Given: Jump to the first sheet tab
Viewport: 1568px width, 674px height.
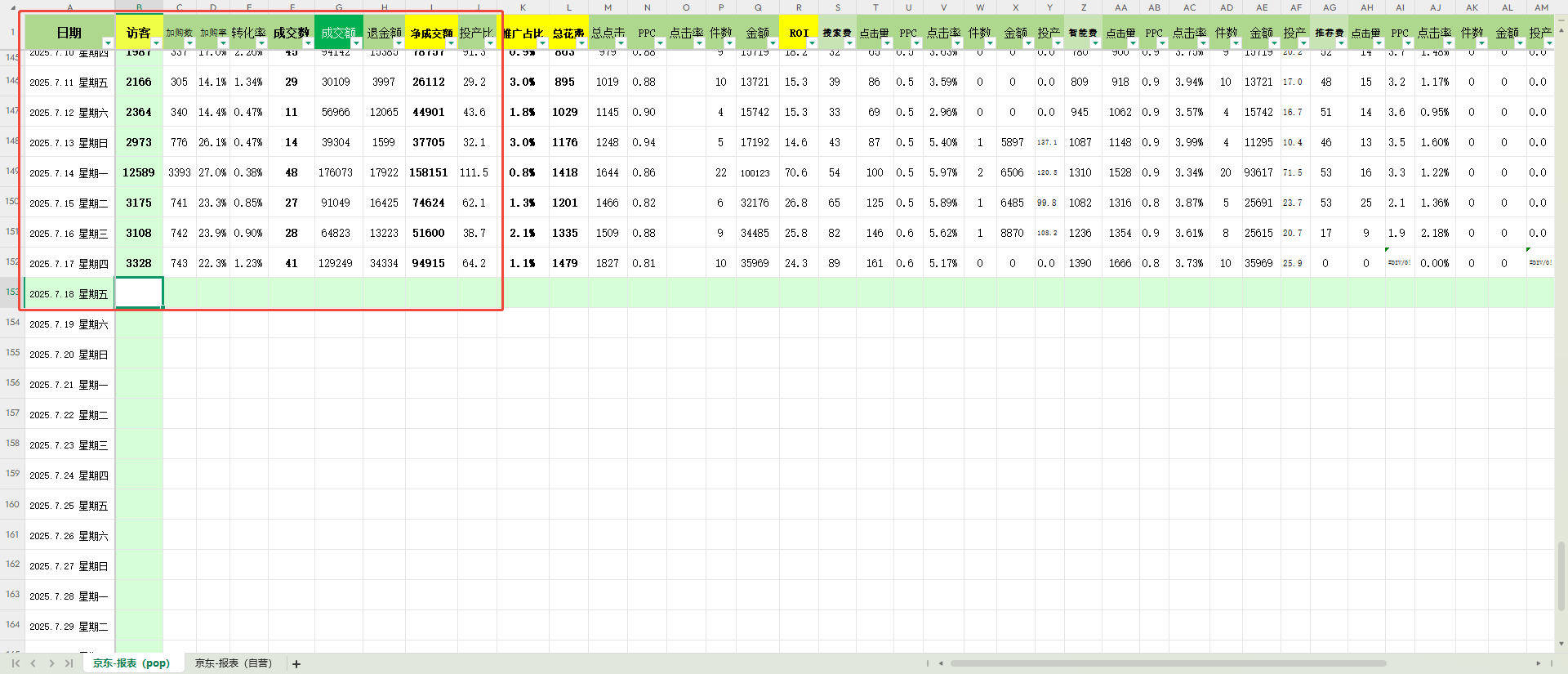Looking at the screenshot, I should [16, 663].
